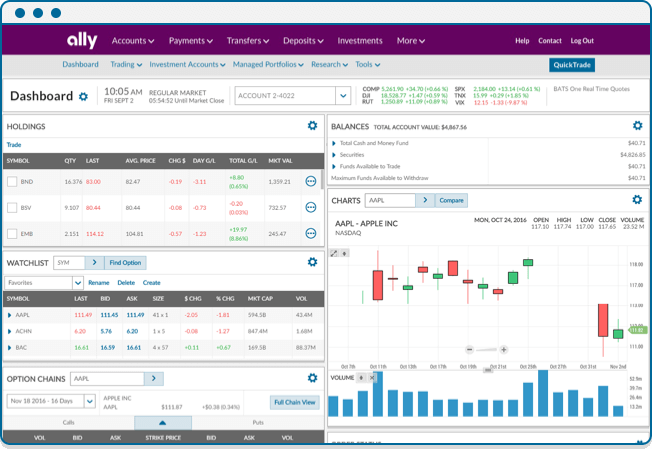
Task: Submit option chain symbol arrow button
Action: click(153, 379)
